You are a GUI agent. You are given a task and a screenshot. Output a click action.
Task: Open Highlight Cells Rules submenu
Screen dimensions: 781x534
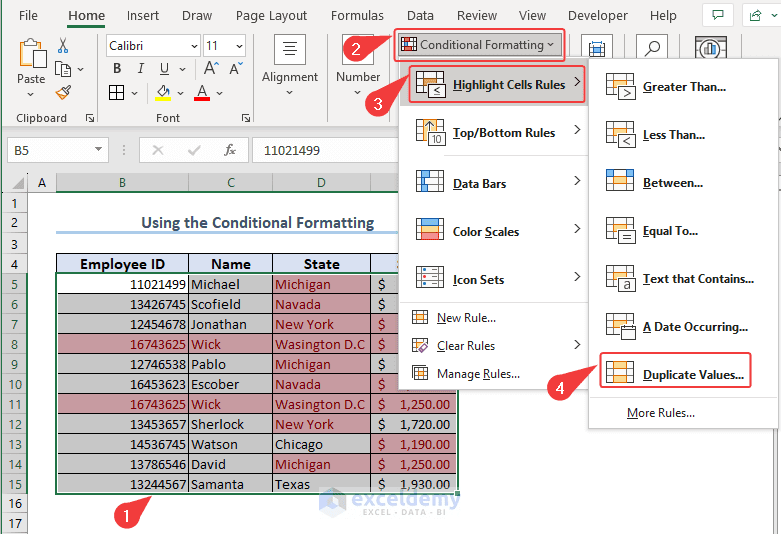[x=497, y=85]
